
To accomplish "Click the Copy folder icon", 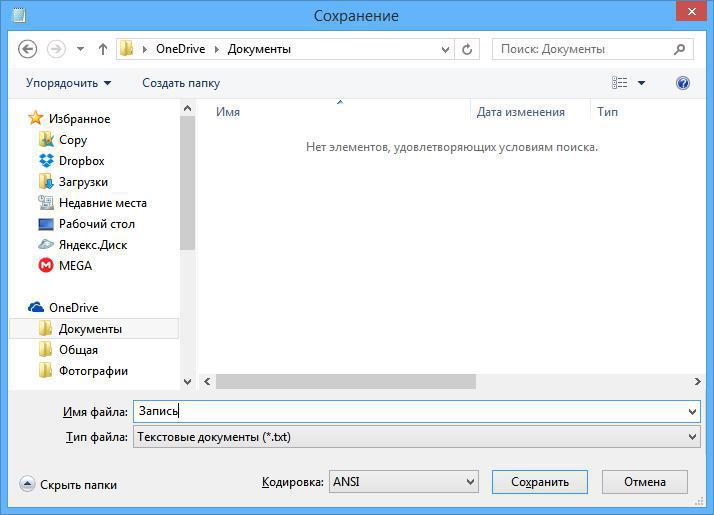I will pos(46,139).
